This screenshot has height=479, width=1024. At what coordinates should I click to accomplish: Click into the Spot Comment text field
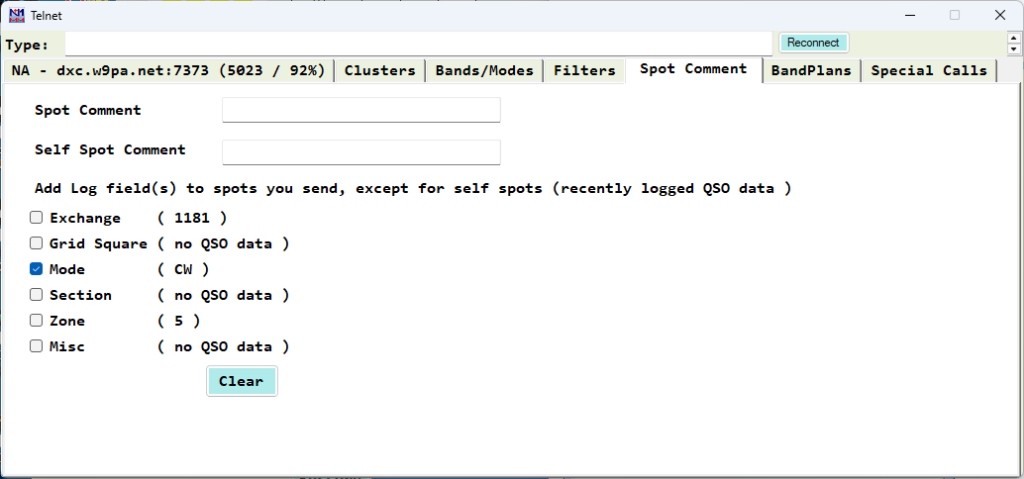click(361, 110)
